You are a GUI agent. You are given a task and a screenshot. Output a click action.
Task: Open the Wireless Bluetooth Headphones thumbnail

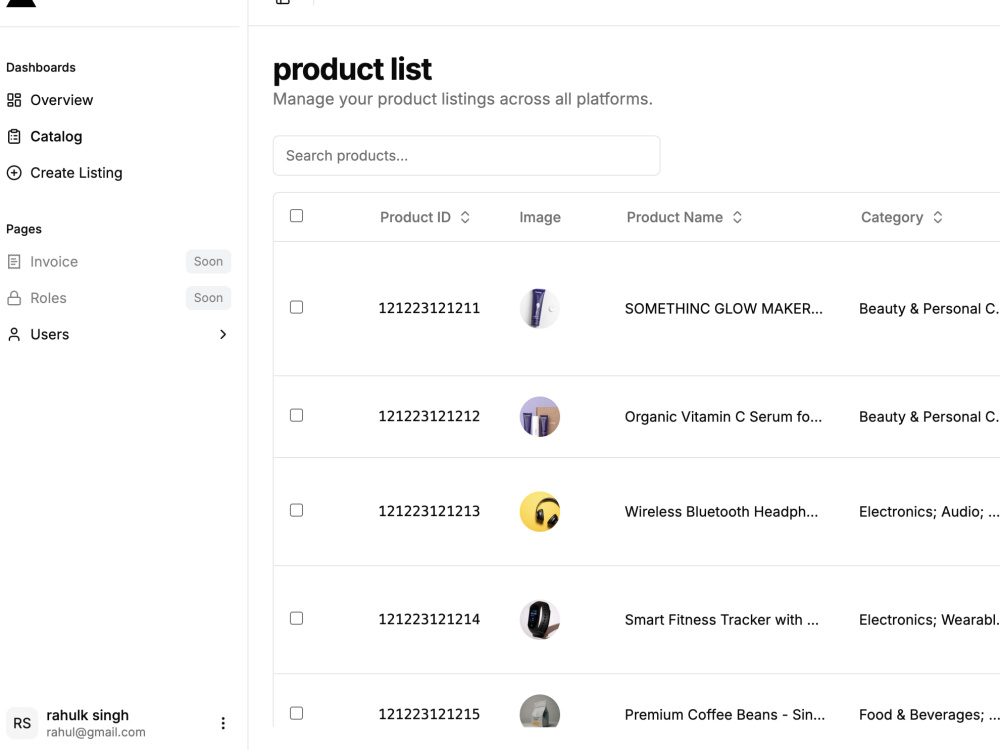540,511
